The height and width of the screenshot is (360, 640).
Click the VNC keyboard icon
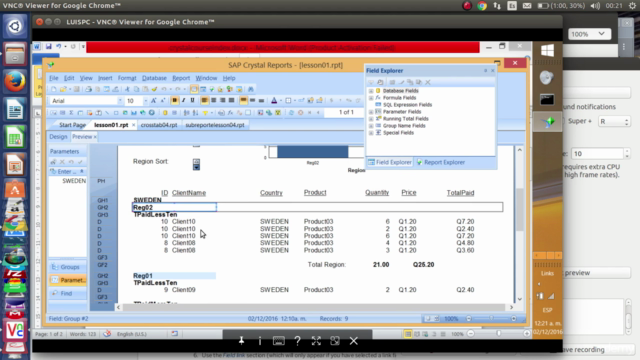(278, 340)
